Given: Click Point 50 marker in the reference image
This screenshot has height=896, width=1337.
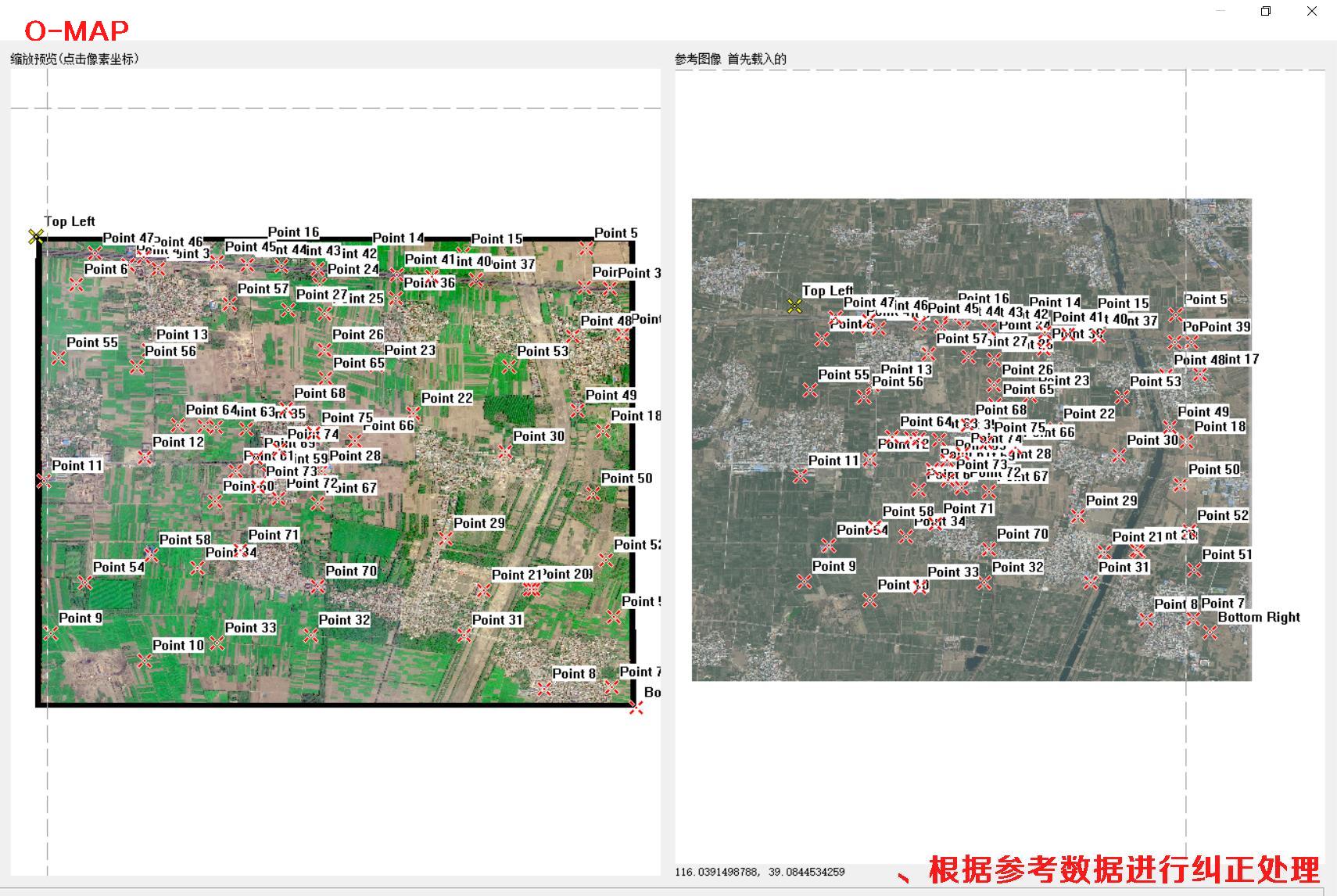Looking at the screenshot, I should click(1181, 485).
